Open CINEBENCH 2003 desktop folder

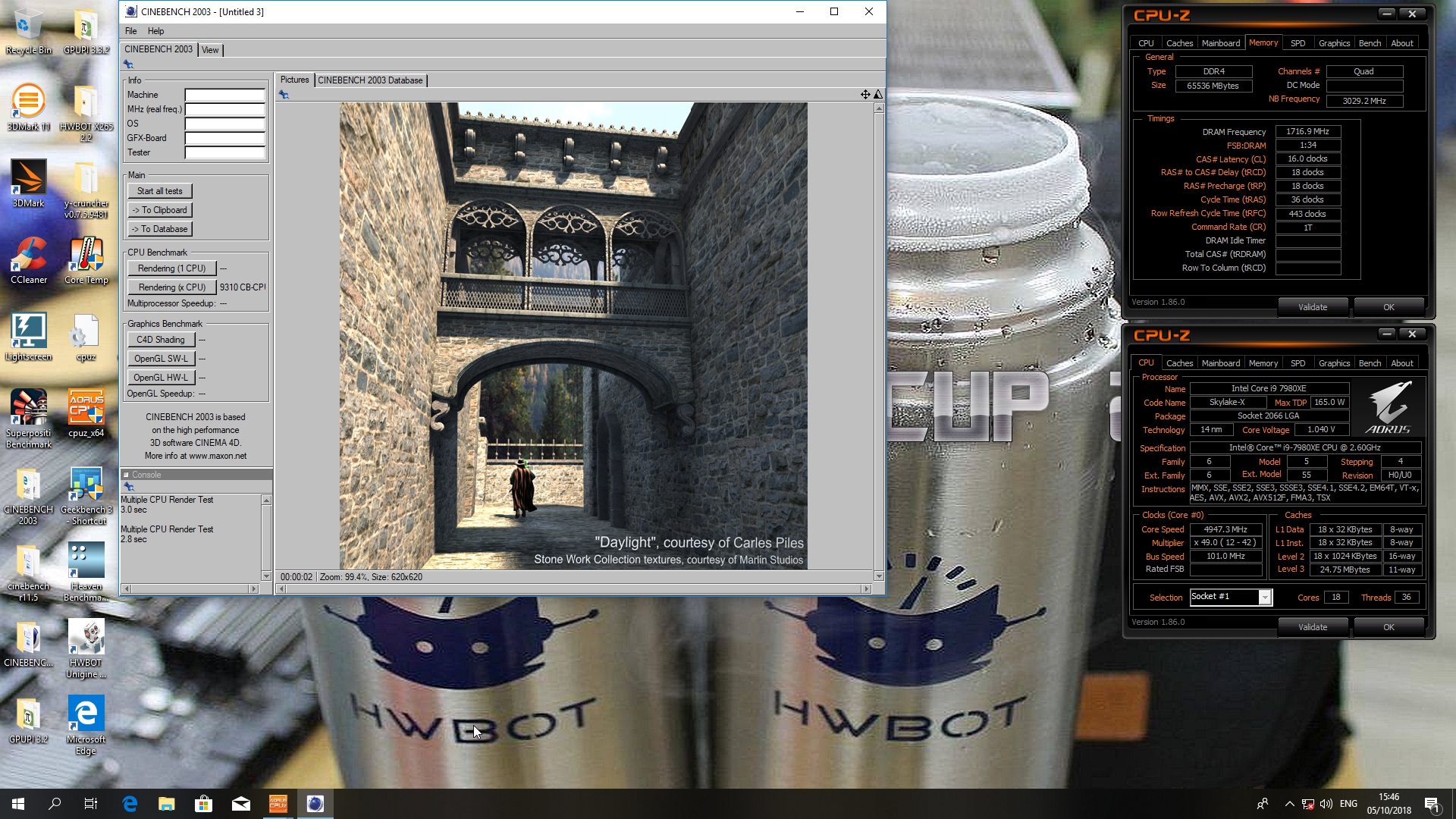pos(28,495)
